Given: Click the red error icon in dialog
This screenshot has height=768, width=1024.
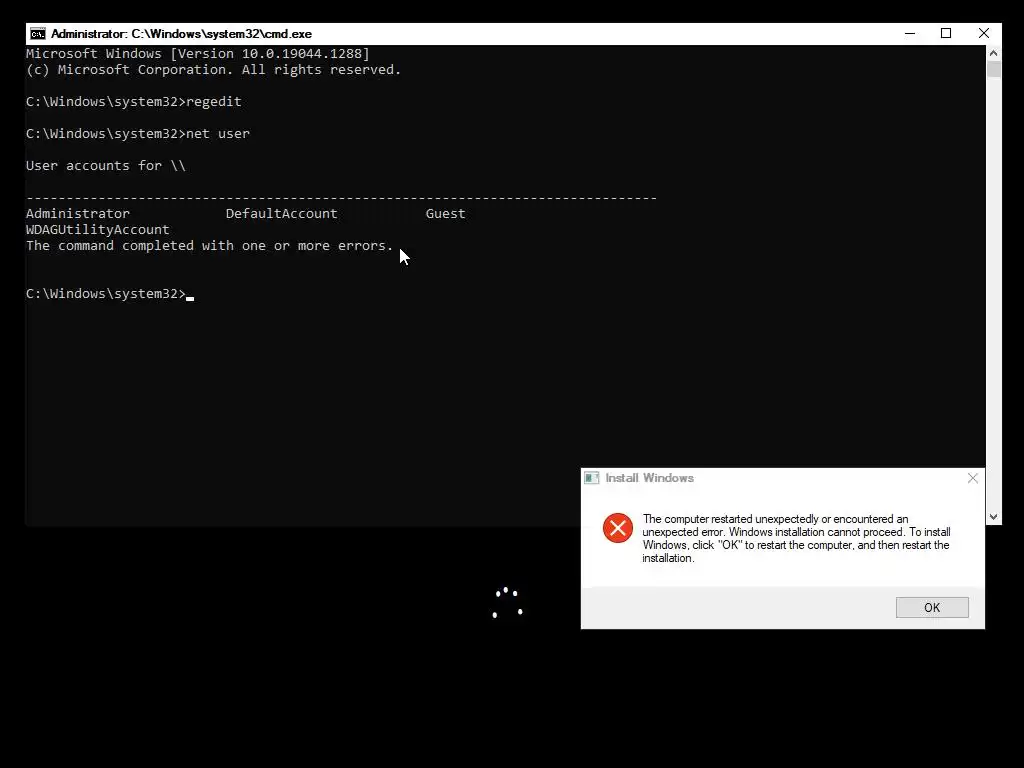Looking at the screenshot, I should (618, 528).
